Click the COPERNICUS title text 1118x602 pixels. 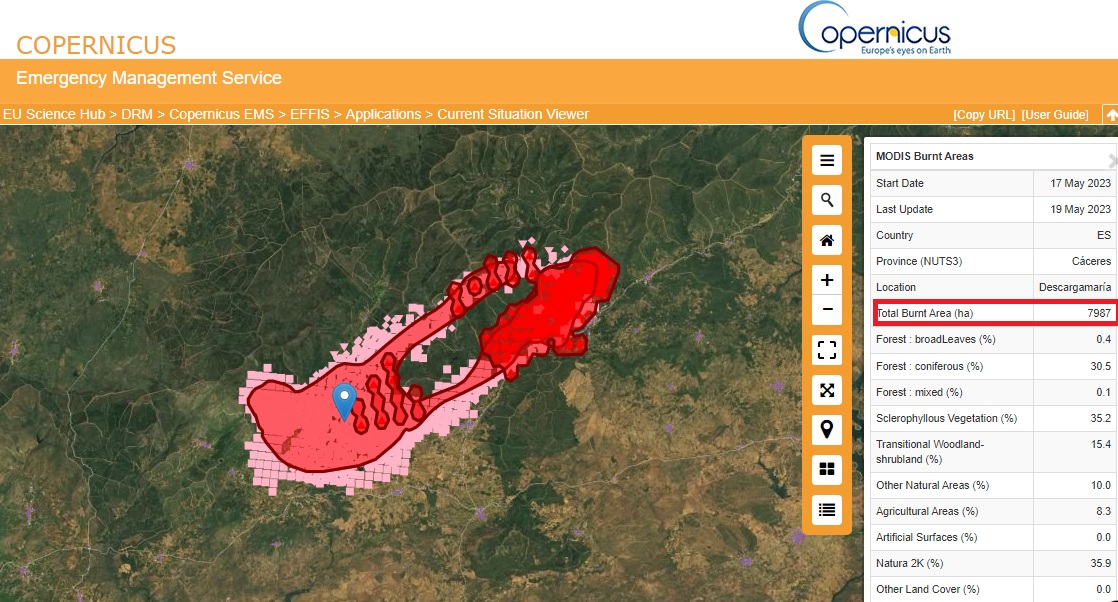(x=96, y=45)
